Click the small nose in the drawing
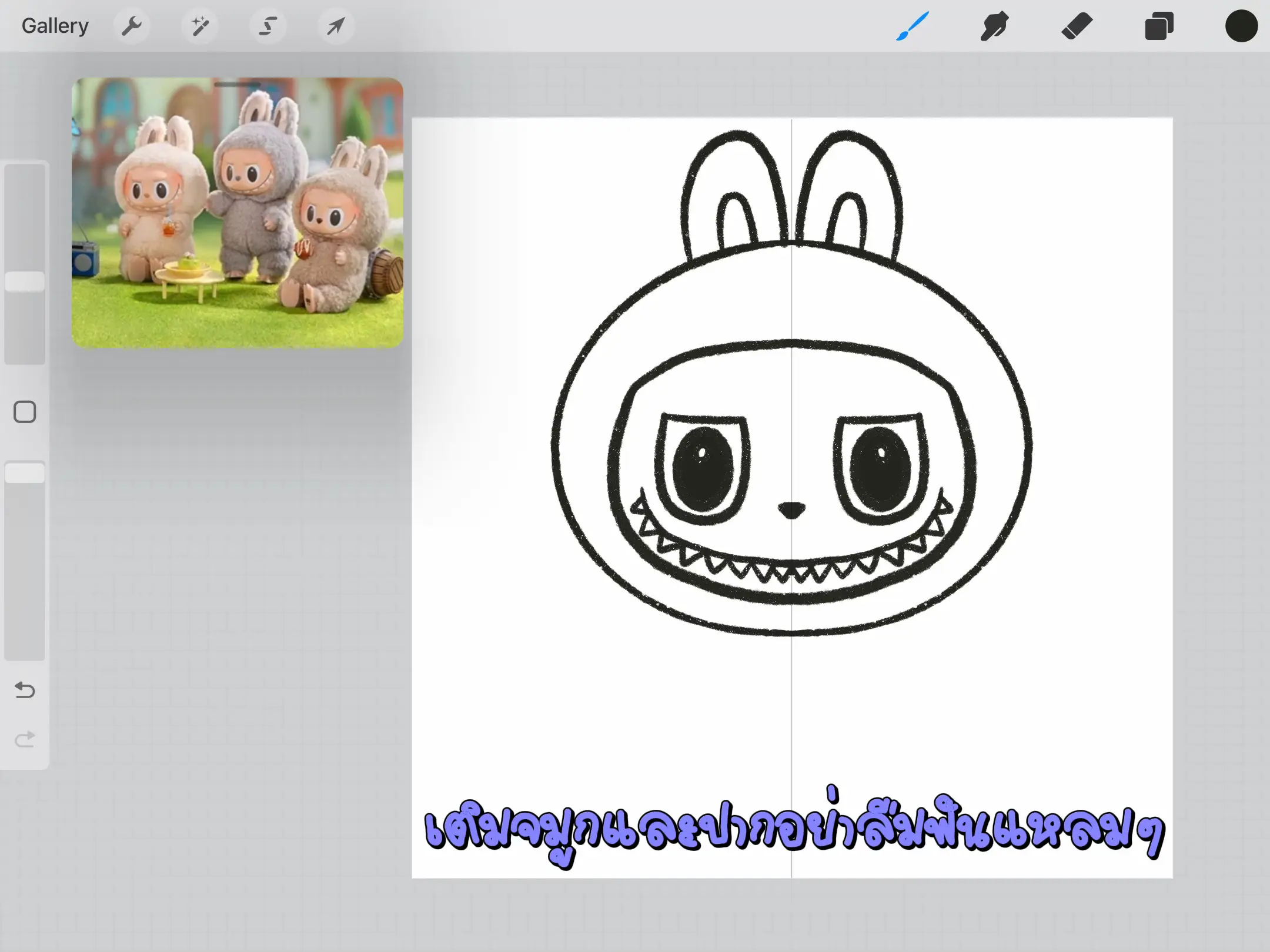 click(x=791, y=509)
